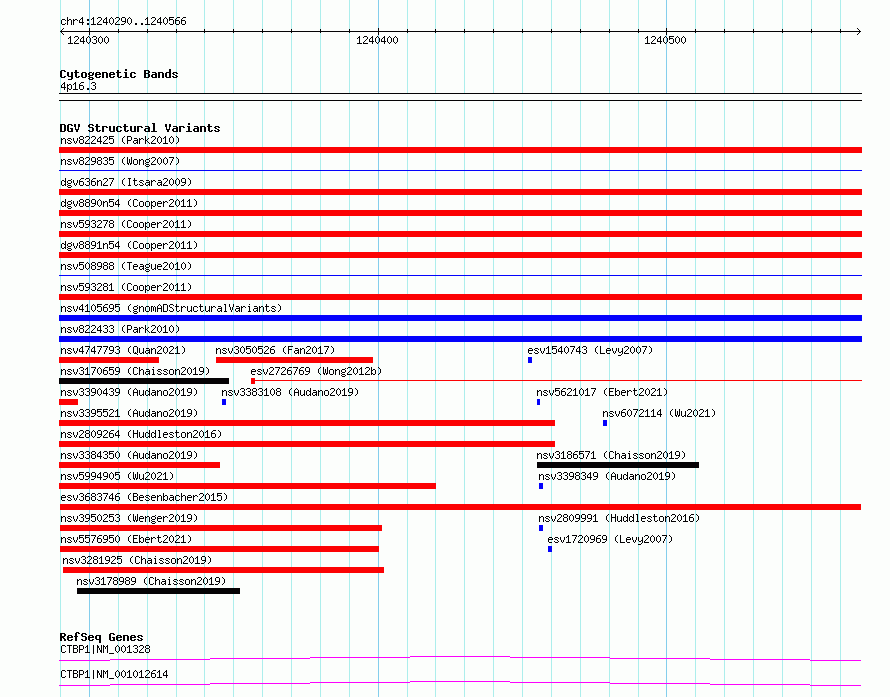Open the CTBP1|NM_001012614 gene label
890x697 pixels.
(114, 674)
